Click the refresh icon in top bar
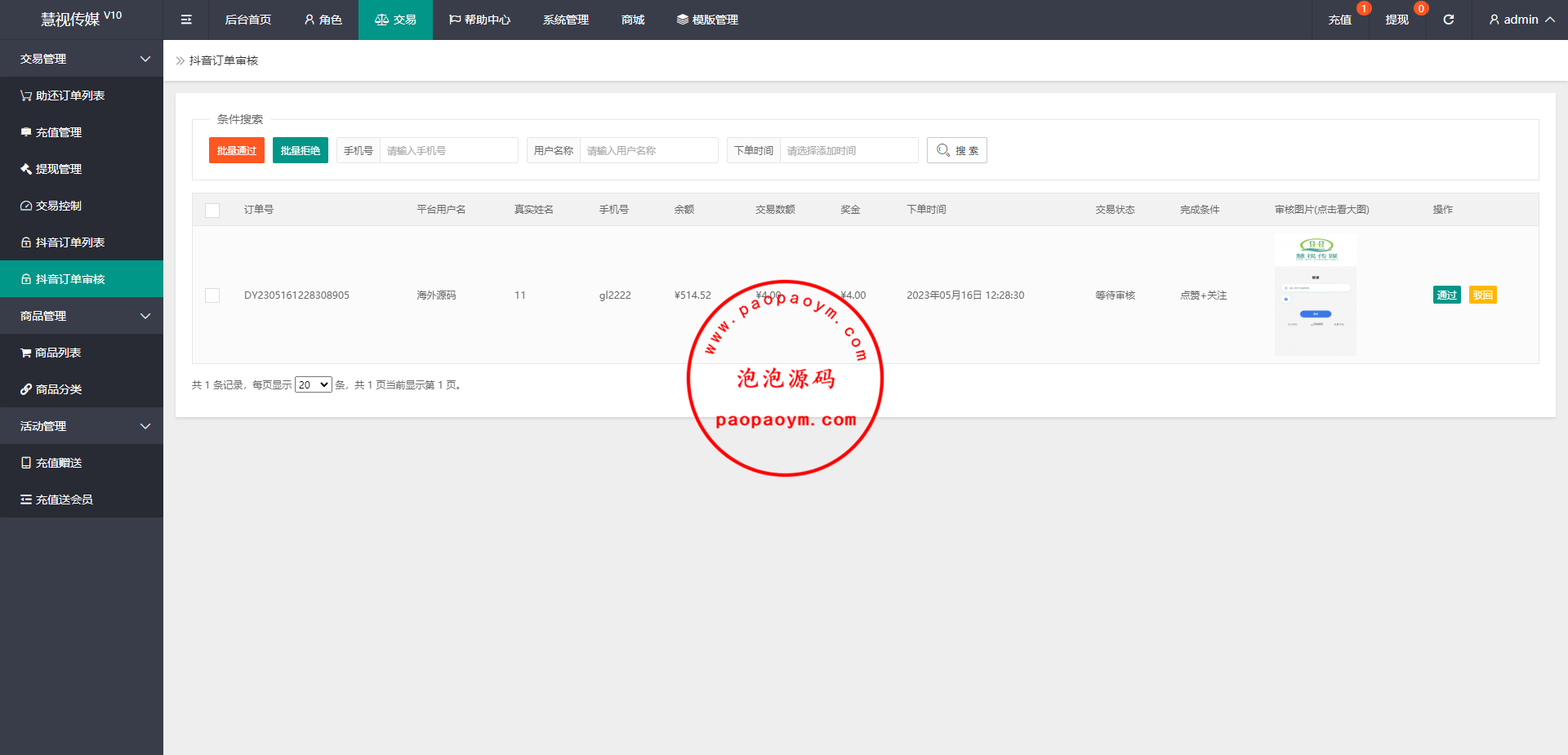The height and width of the screenshot is (755, 1568). [1448, 20]
